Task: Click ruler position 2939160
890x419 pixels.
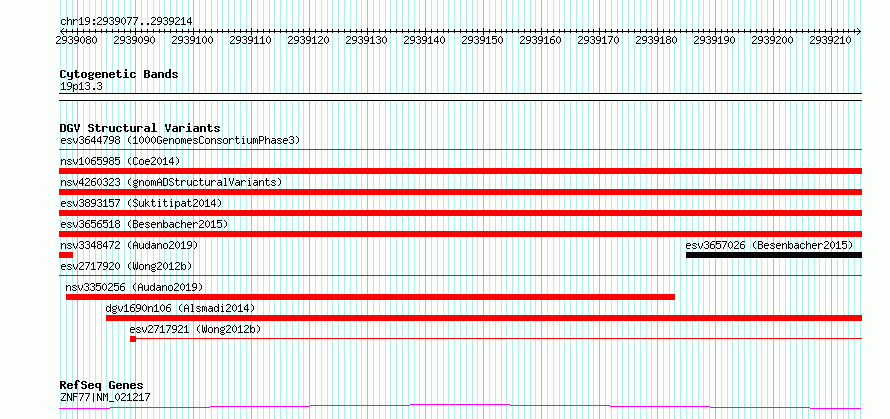Action: [x=540, y=40]
